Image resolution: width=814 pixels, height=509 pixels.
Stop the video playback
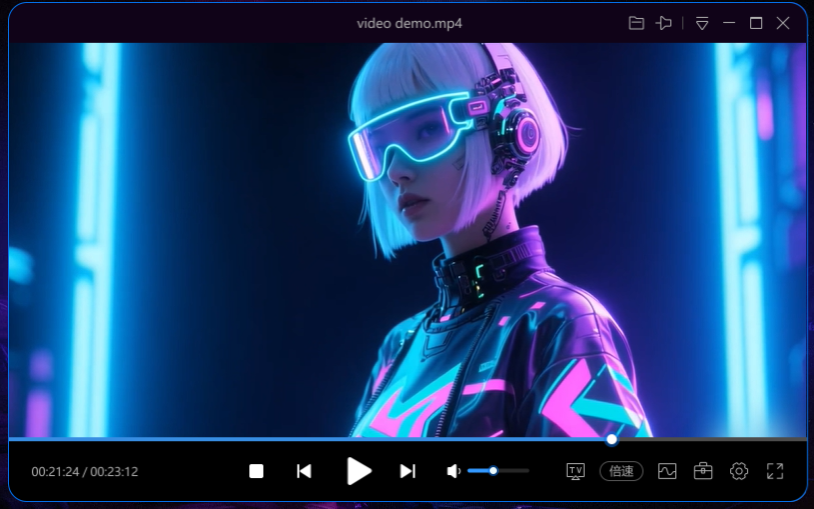(x=256, y=471)
